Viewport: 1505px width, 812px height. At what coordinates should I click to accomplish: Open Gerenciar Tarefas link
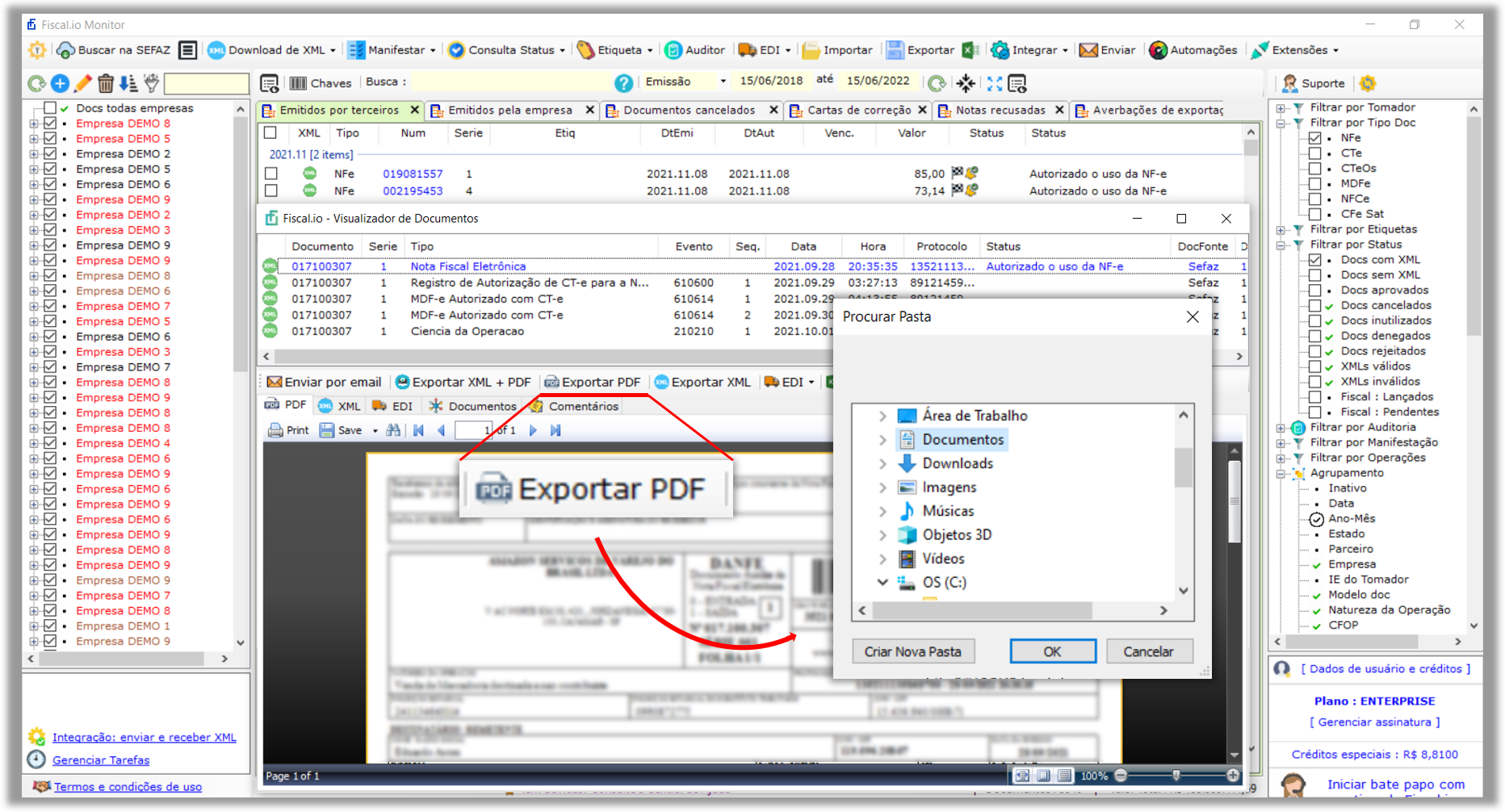(101, 760)
